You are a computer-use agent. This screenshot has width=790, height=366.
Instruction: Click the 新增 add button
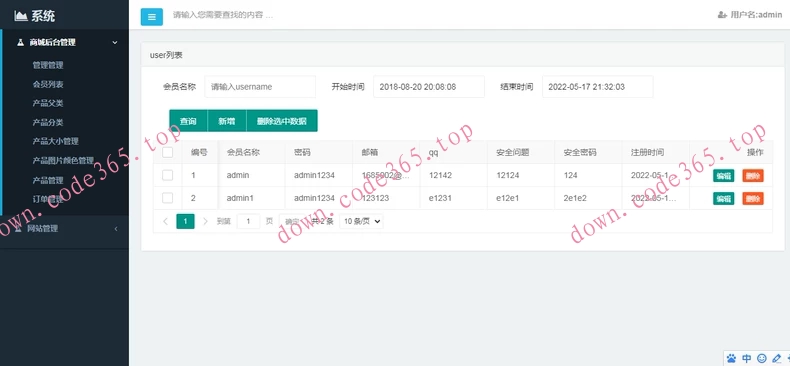(227, 121)
